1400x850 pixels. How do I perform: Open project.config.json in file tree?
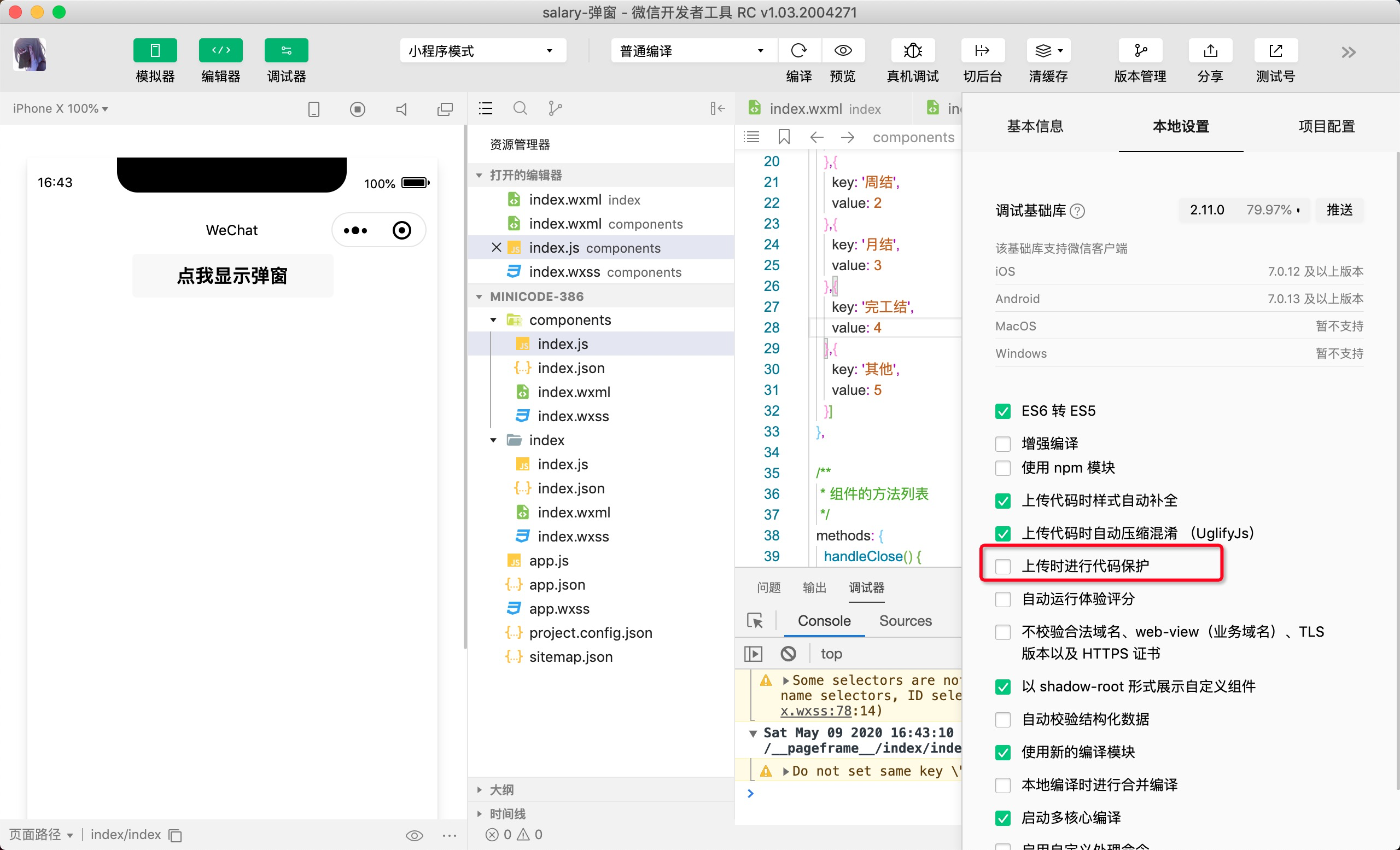tap(590, 632)
